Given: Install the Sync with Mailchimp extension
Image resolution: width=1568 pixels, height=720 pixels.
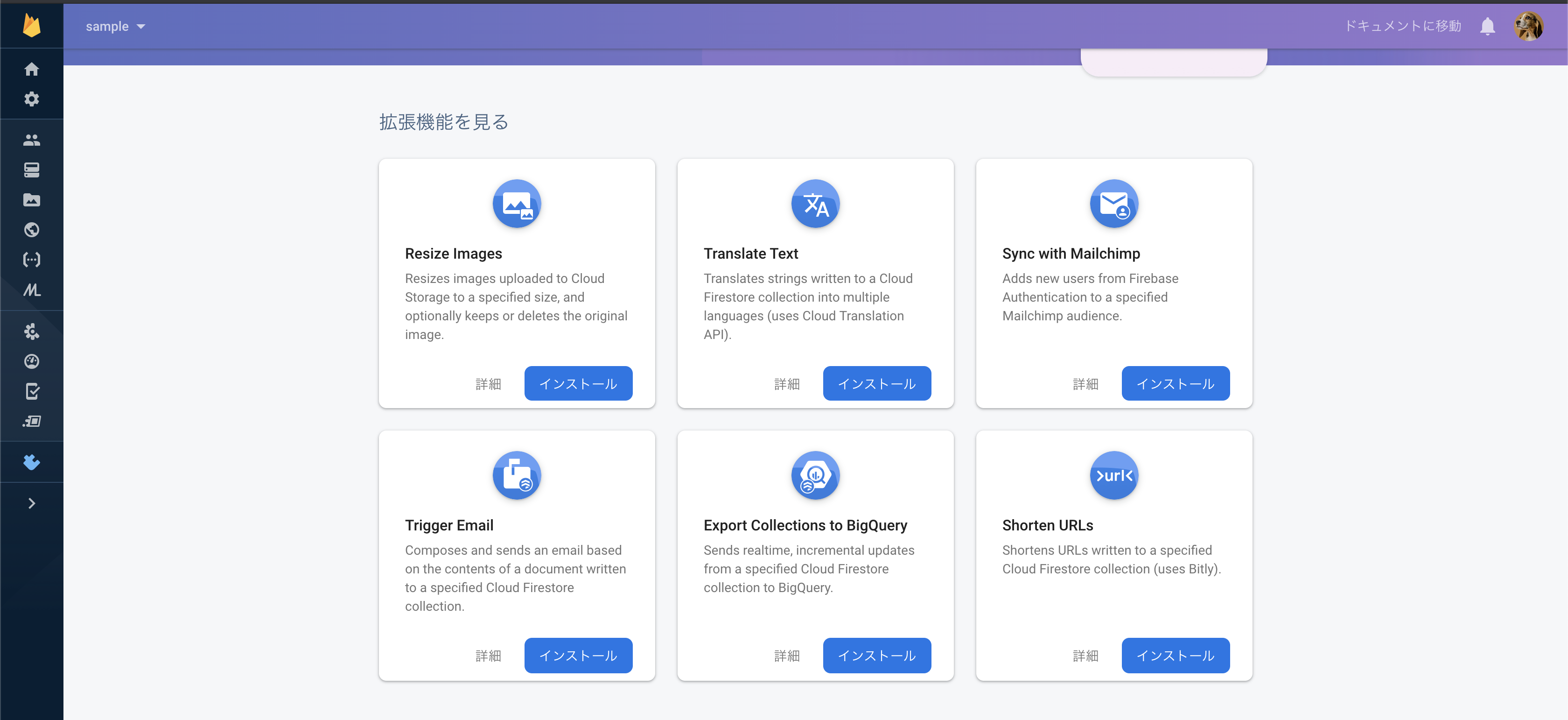Looking at the screenshot, I should coord(1176,383).
